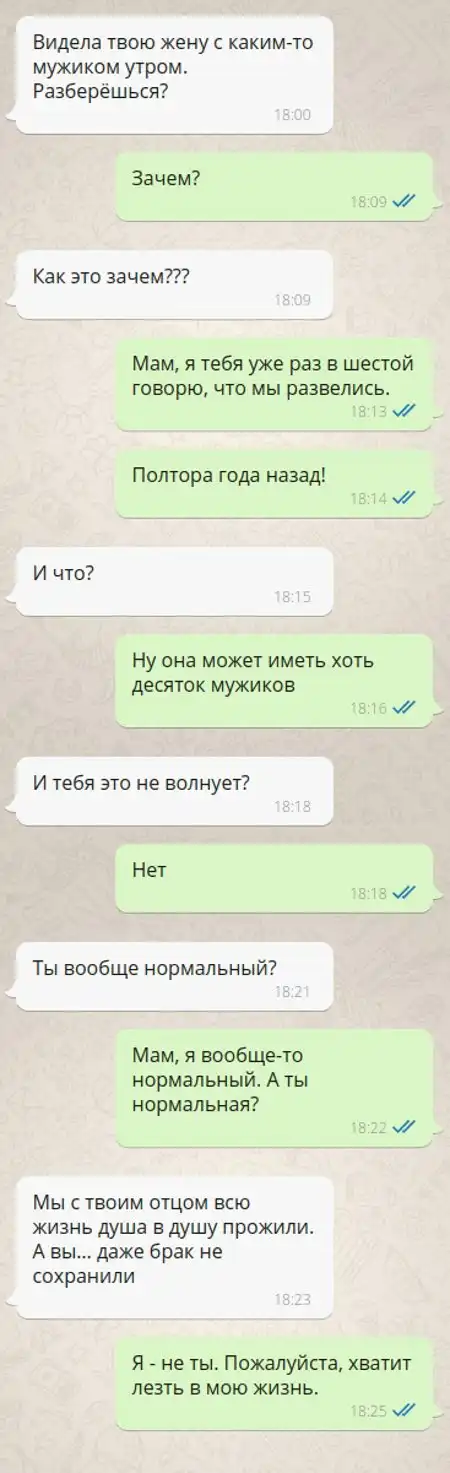Click read checkmarks on 'Я - не ты' message
The height and width of the screenshot is (1473, 450).
(x=405, y=1410)
